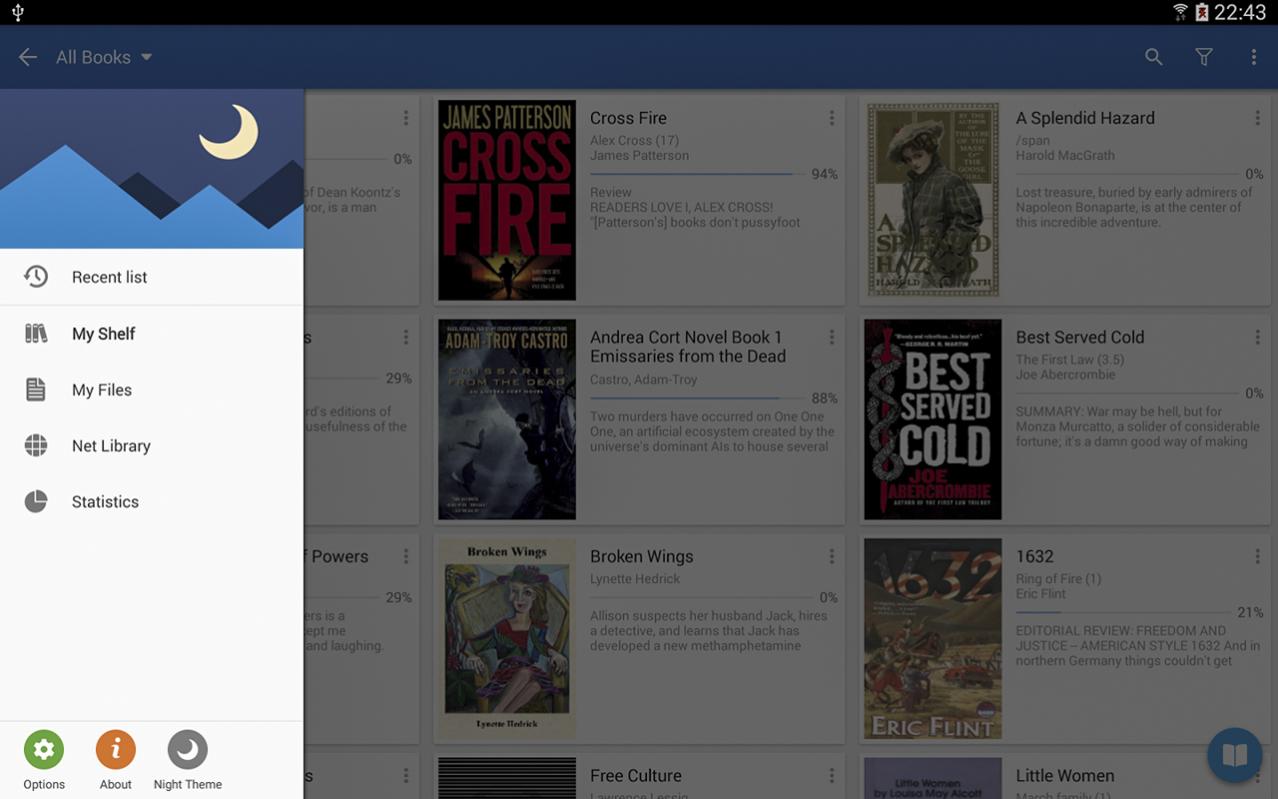Click the USB status bar icon
The image size is (1278, 799).
click(17, 12)
